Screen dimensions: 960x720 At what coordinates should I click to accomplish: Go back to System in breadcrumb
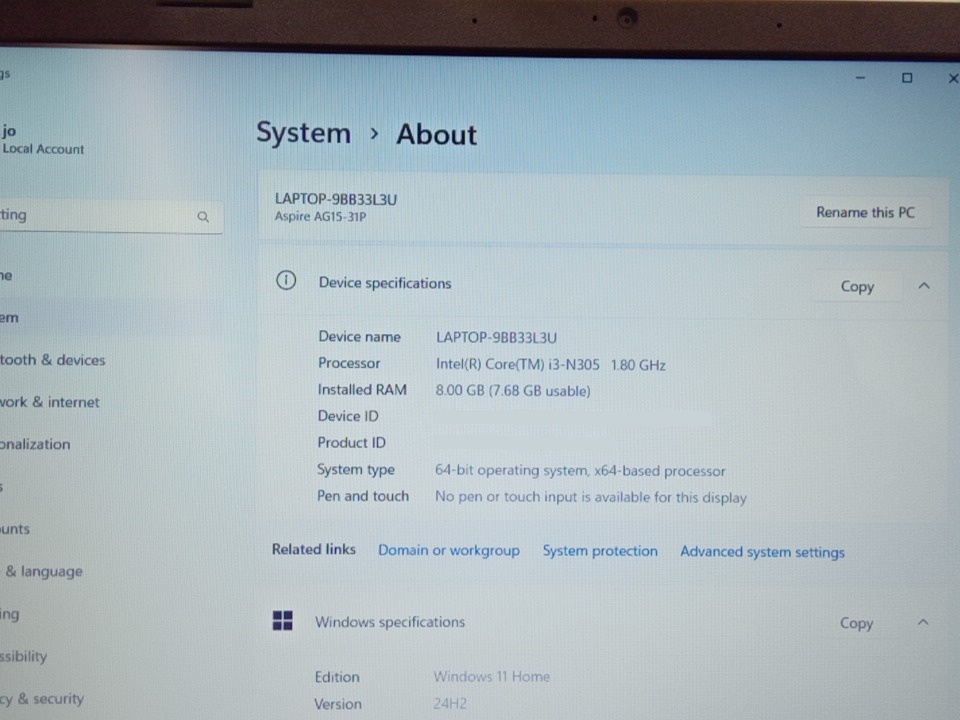304,133
